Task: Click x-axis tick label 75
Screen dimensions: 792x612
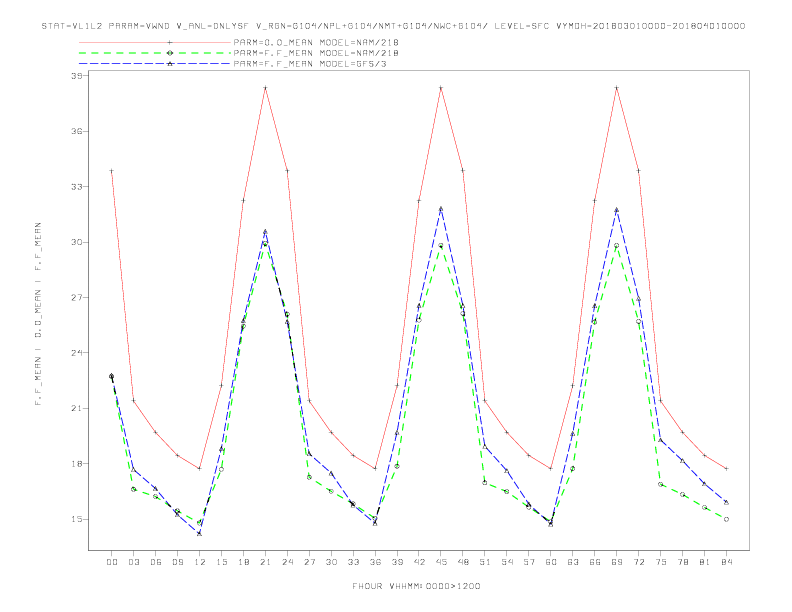Action: [661, 562]
